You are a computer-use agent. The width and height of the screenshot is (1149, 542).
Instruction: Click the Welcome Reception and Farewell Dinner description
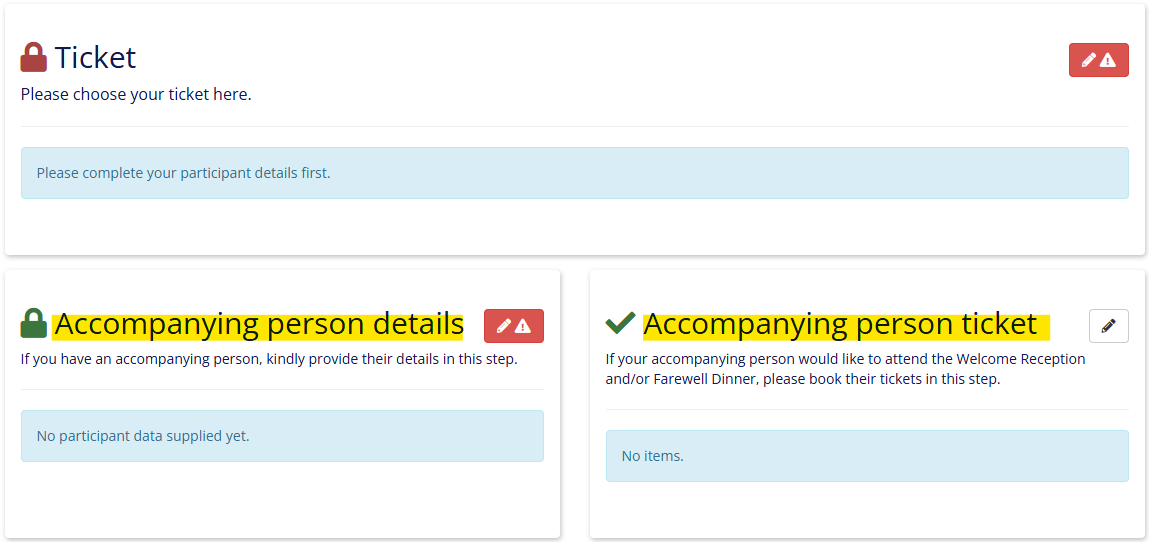(x=846, y=370)
